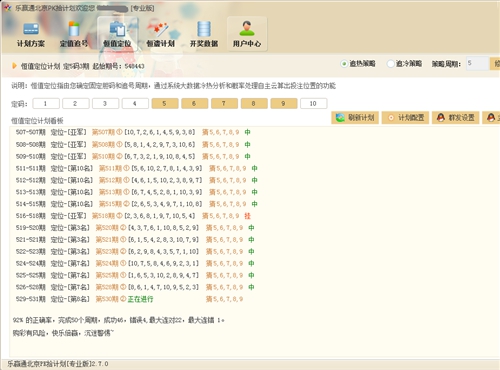
Task: Open the 开奖数据 database icon
Action: point(204,34)
